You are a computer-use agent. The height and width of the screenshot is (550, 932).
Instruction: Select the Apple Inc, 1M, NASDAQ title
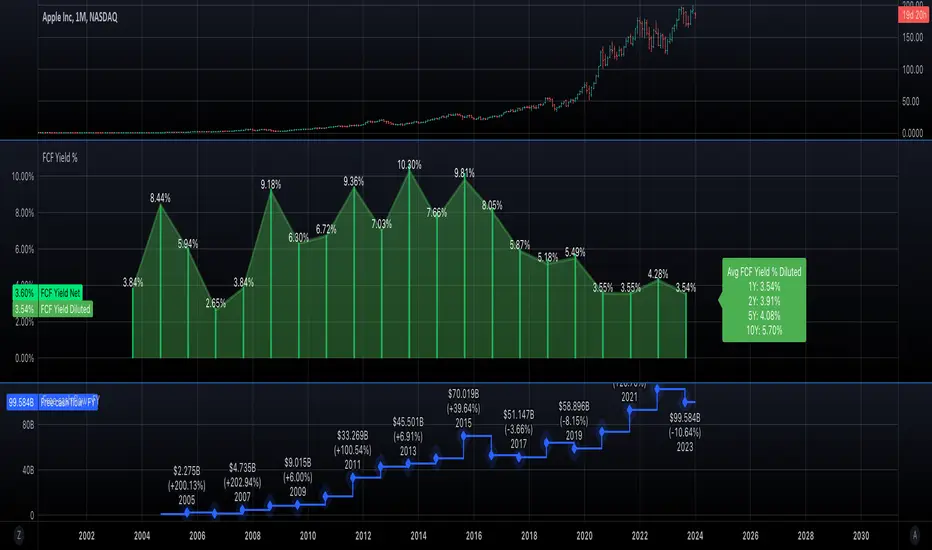click(88, 16)
